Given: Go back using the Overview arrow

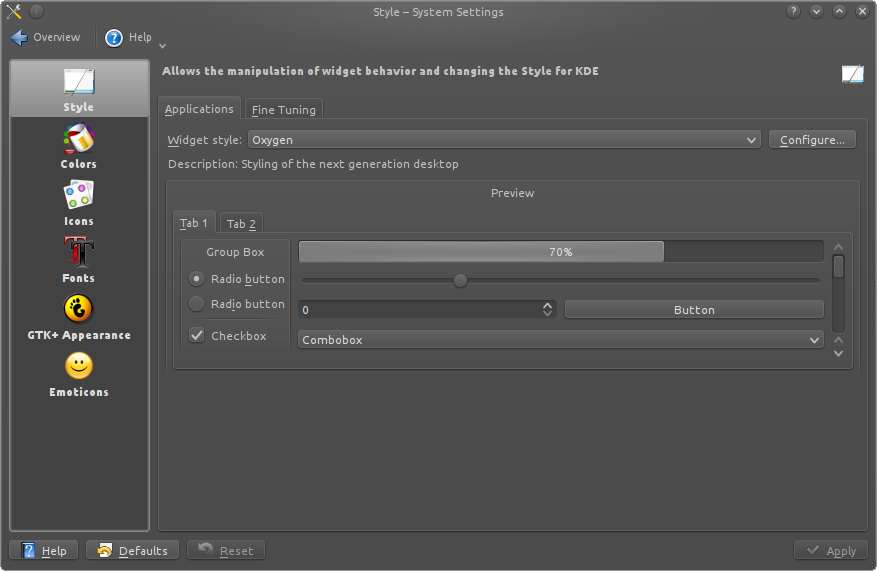Looking at the screenshot, I should pyautogui.click(x=19, y=37).
